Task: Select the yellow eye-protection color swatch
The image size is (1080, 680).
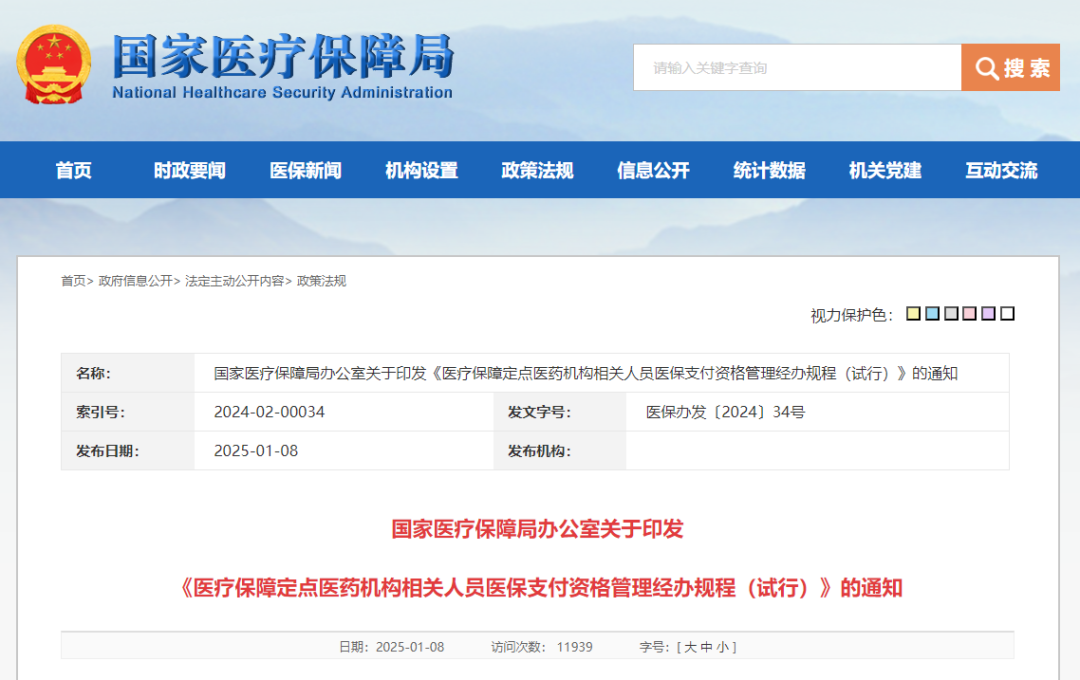Action: pos(913,314)
